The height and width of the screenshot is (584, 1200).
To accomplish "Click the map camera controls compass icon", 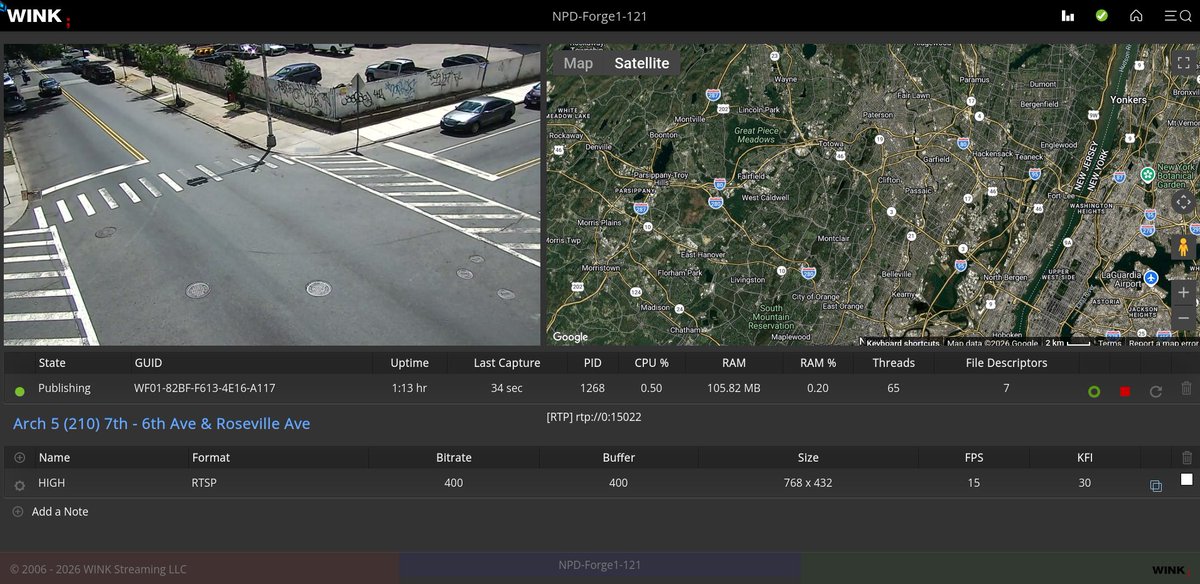I will (x=1183, y=202).
